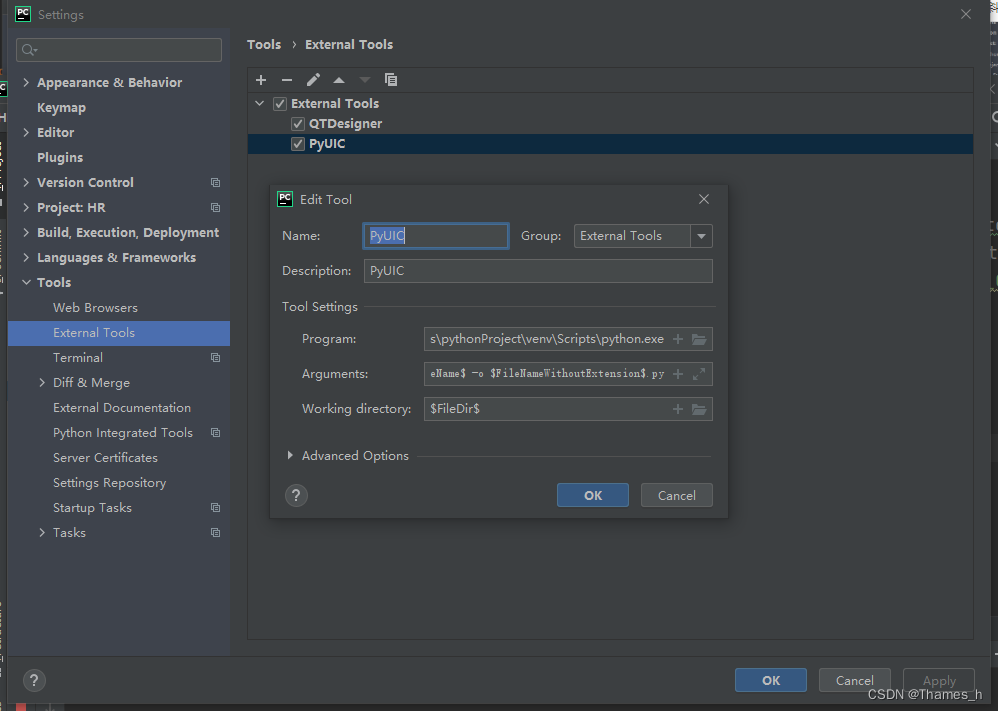Select PyUIC tool row
This screenshot has height=711, width=998.
pyautogui.click(x=610, y=144)
